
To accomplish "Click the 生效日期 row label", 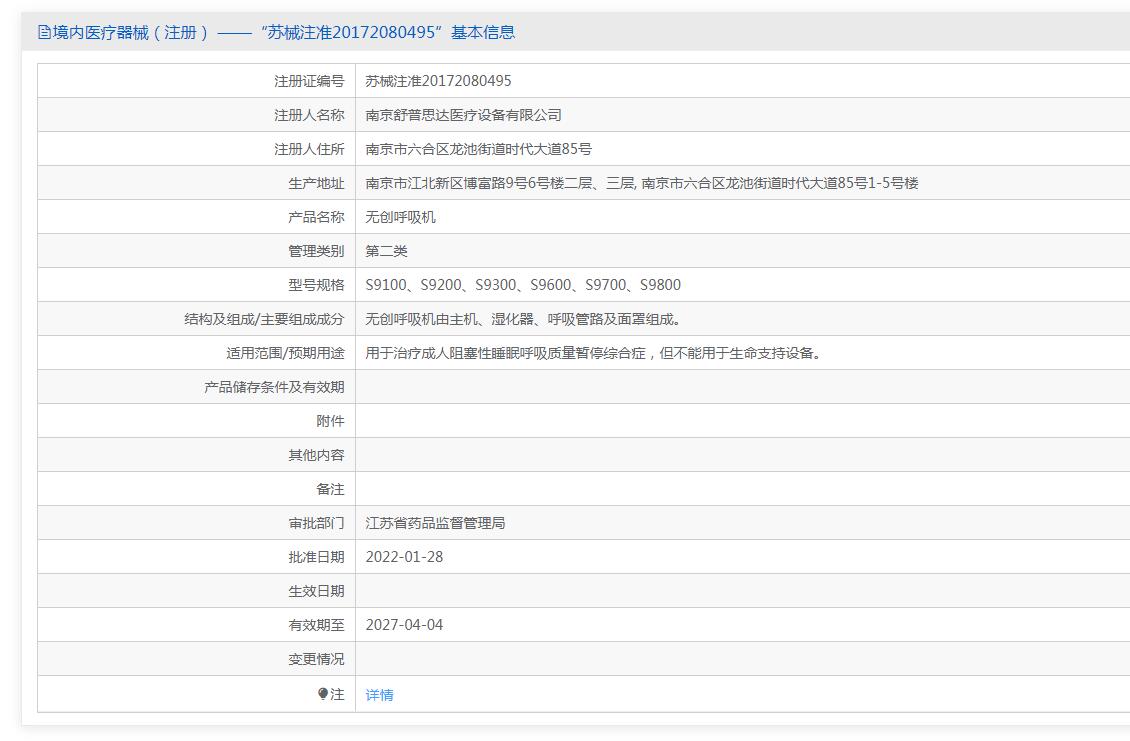I will pyautogui.click(x=316, y=591).
